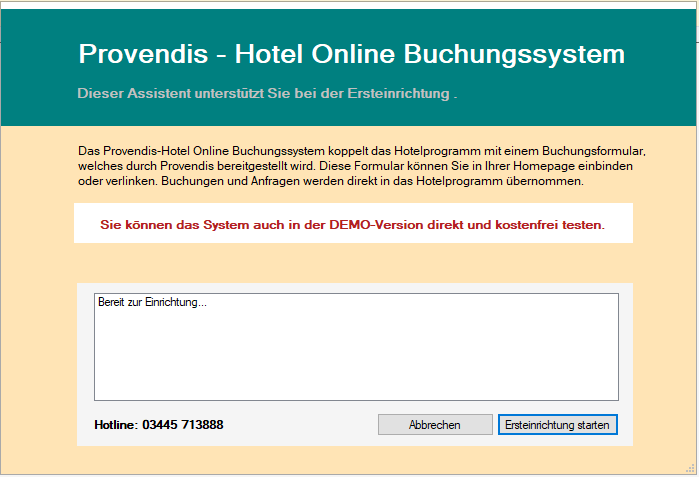This screenshot has height=477, width=699.
Task: Select the Hotline: 03445 713888 text
Action: pos(159,424)
